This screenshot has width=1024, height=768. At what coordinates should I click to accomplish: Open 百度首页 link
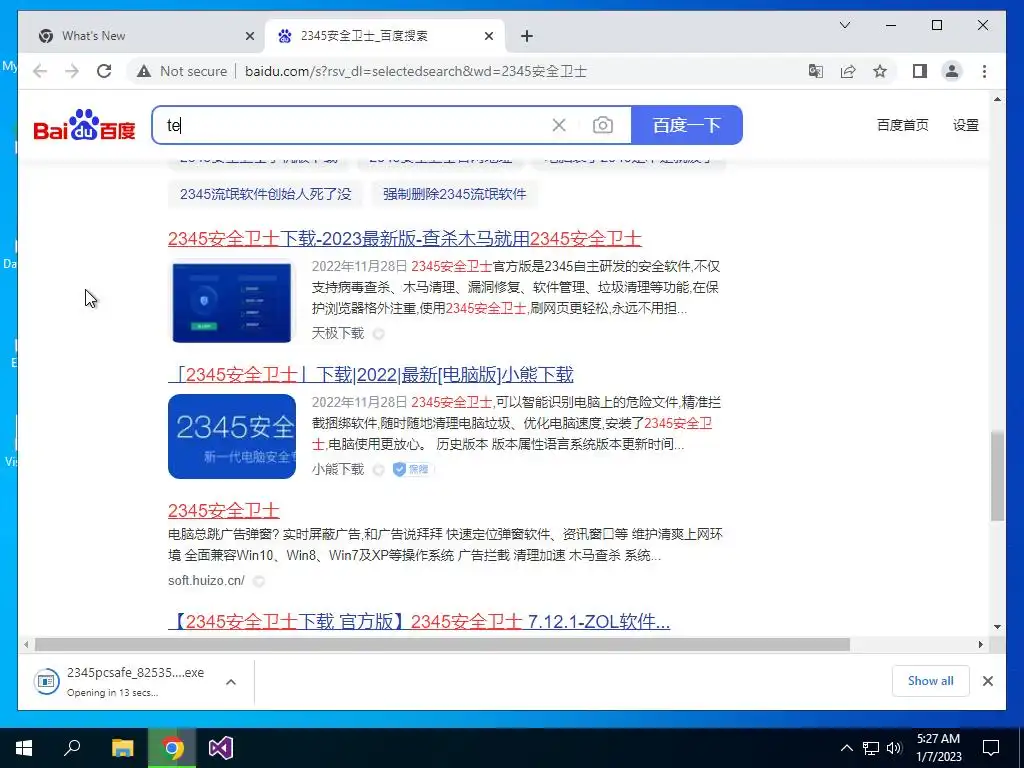(903, 125)
